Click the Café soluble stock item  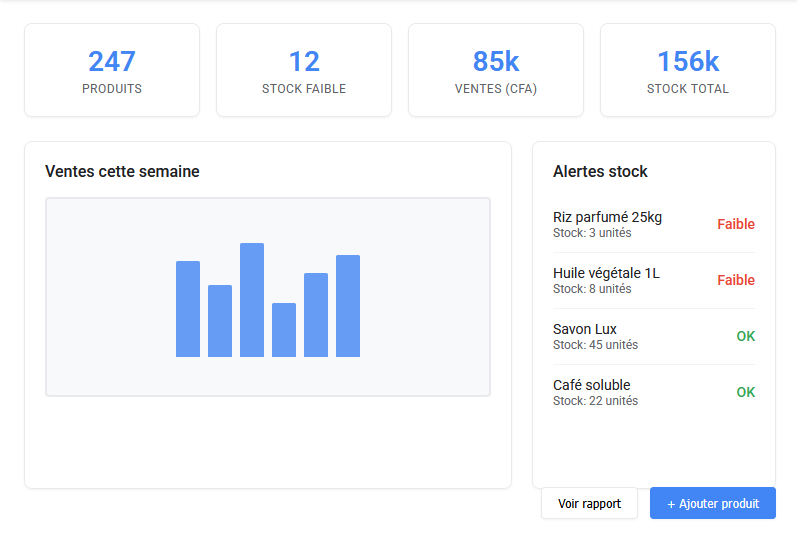595,392
